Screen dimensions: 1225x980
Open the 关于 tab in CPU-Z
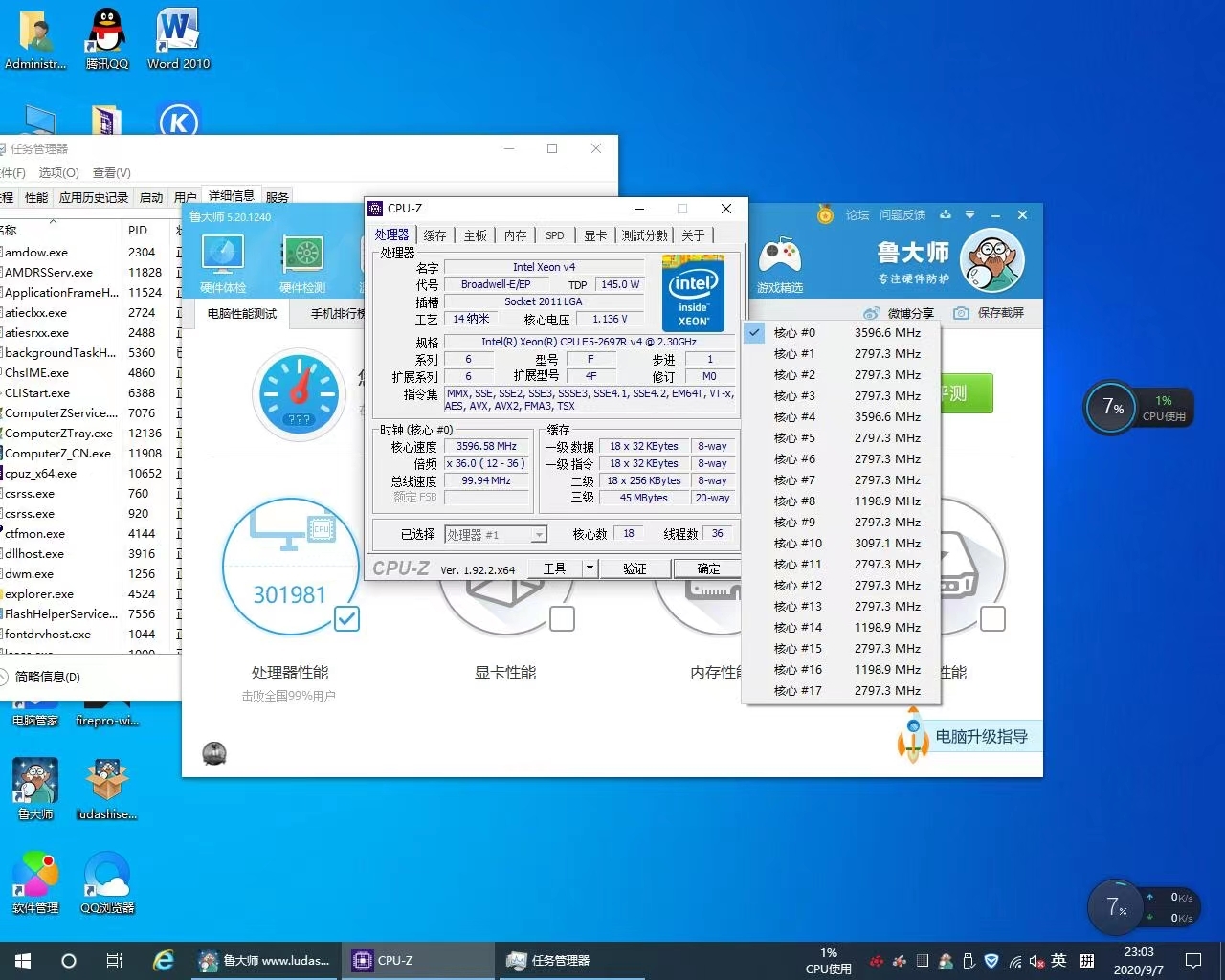693,235
